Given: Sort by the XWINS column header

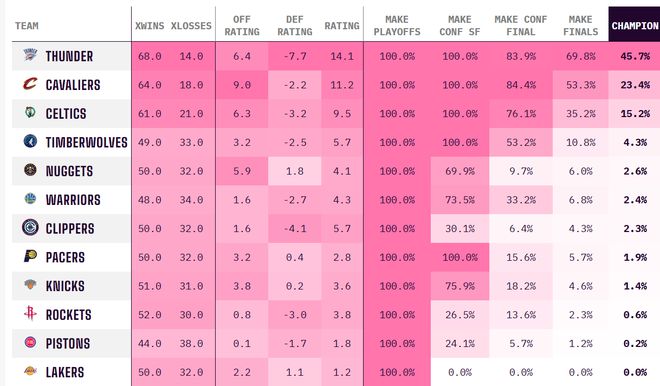Looking at the screenshot, I should [149, 26].
